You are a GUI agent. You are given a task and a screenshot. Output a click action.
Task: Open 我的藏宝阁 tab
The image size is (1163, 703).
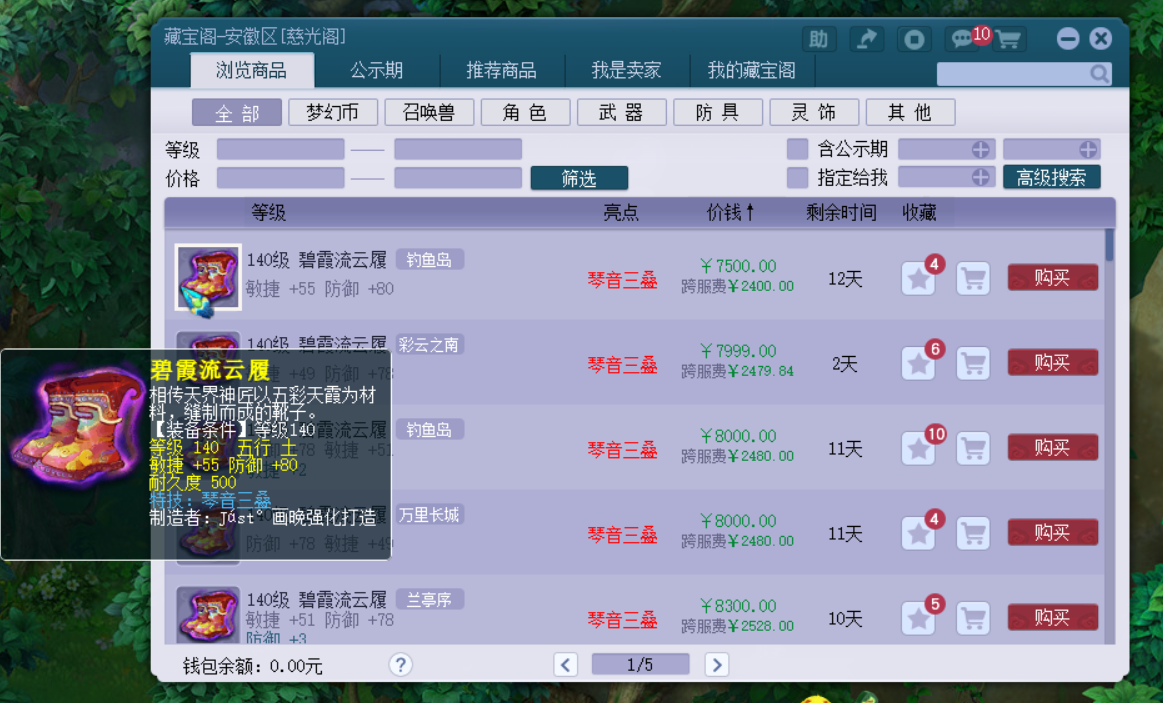click(752, 70)
